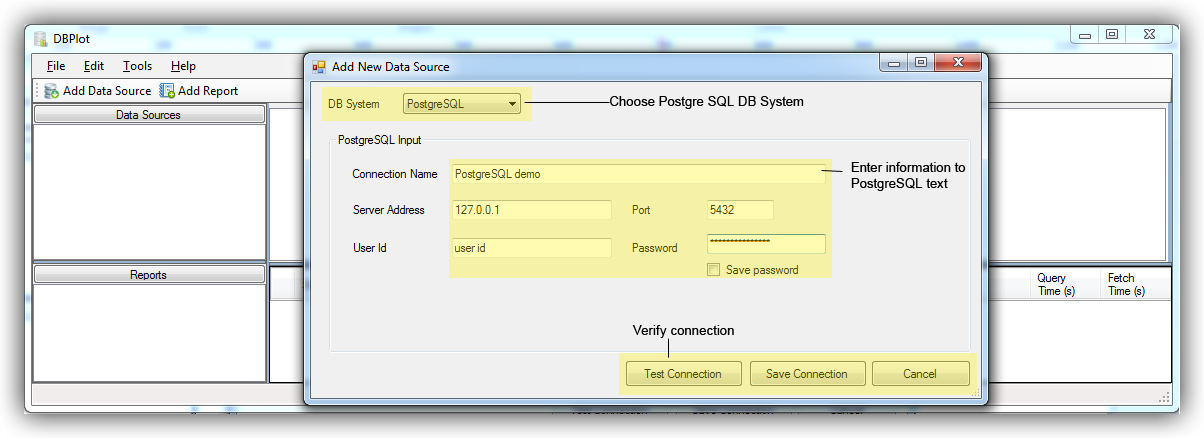The height and width of the screenshot is (438, 1204).
Task: Open the Edit menu
Action: 94,66
